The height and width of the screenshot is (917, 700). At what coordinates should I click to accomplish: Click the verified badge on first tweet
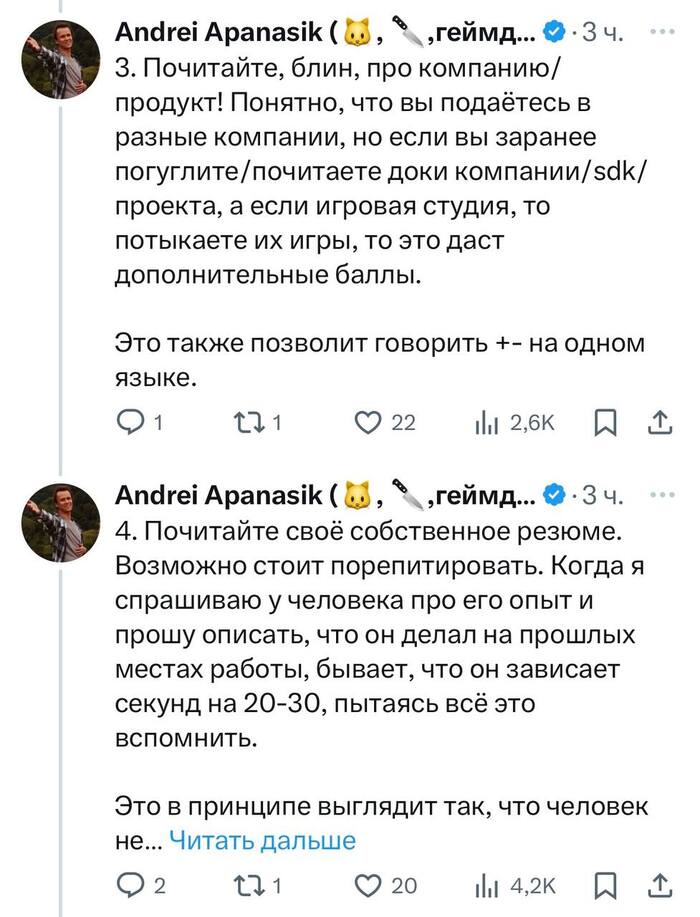coord(552,34)
